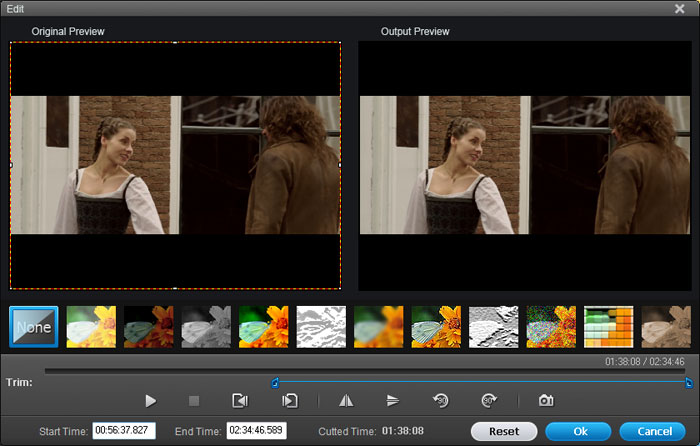Click the Reset button
Image resolution: width=700 pixels, height=446 pixels.
(x=504, y=431)
